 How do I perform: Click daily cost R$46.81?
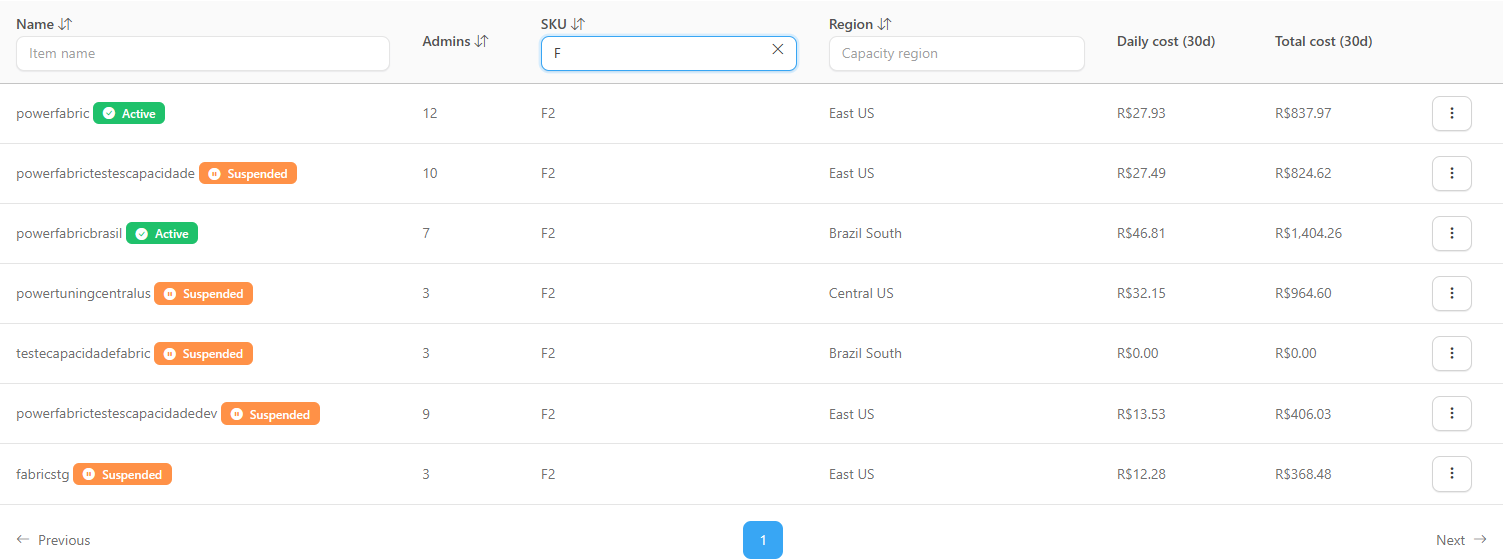point(1141,233)
